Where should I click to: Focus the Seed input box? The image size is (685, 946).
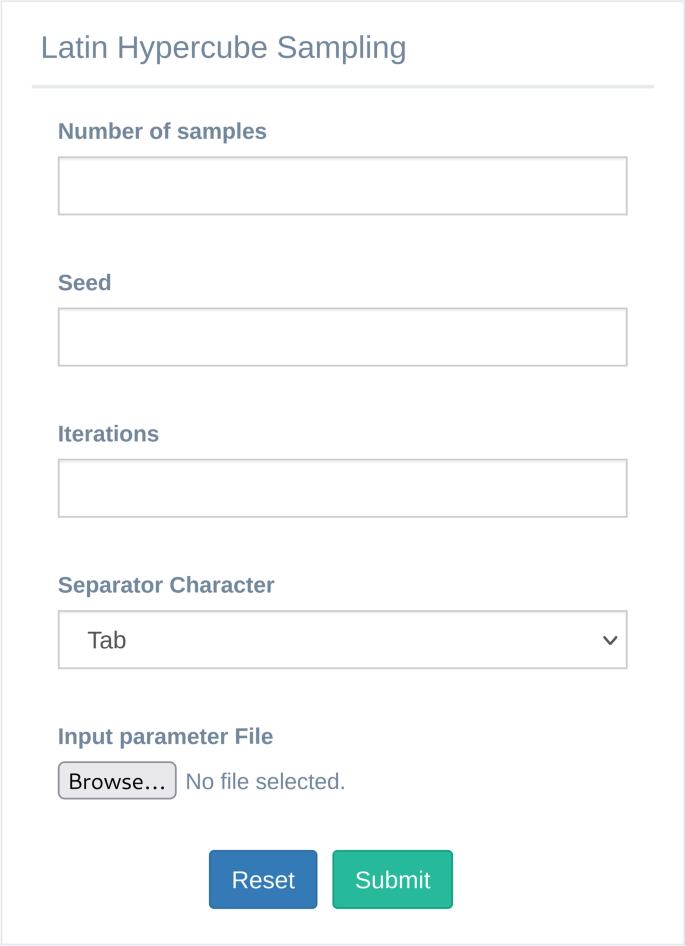tap(342, 337)
